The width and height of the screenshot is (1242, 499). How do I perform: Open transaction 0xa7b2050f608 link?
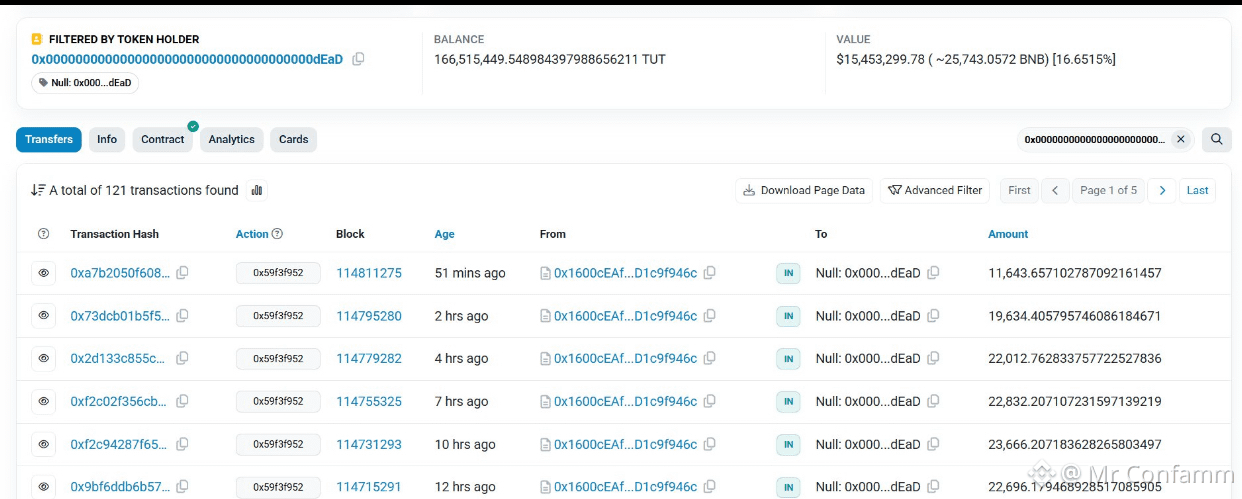click(120, 273)
